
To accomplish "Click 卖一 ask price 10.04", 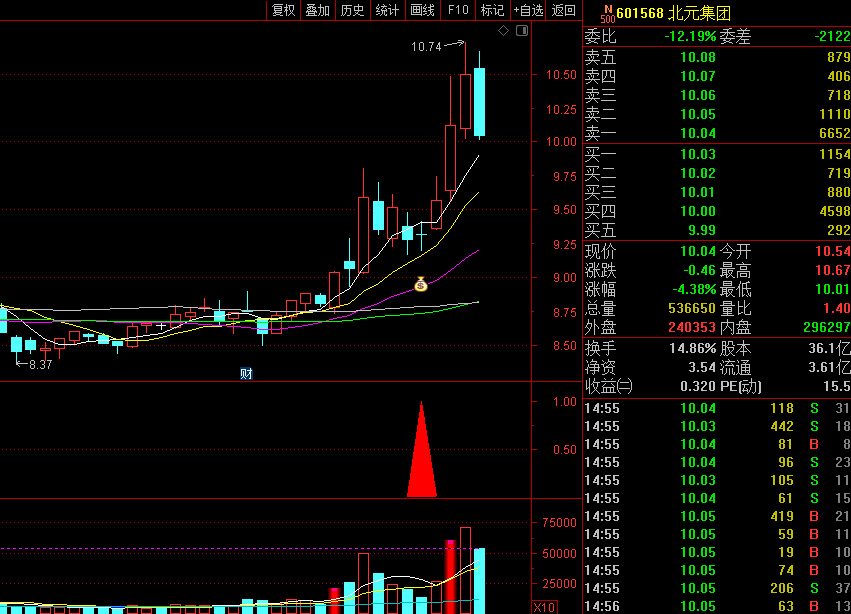I will click(x=697, y=133).
